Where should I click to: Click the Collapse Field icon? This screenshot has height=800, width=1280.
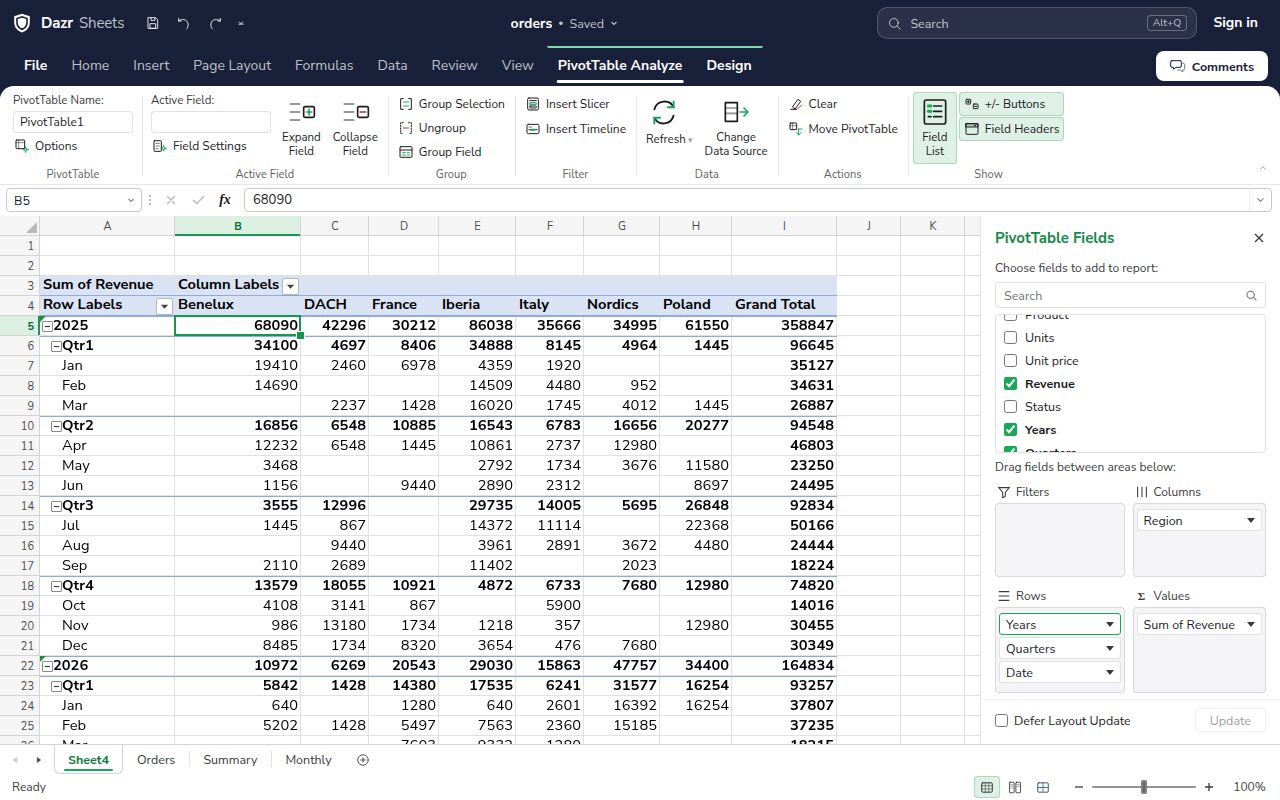[355, 112]
